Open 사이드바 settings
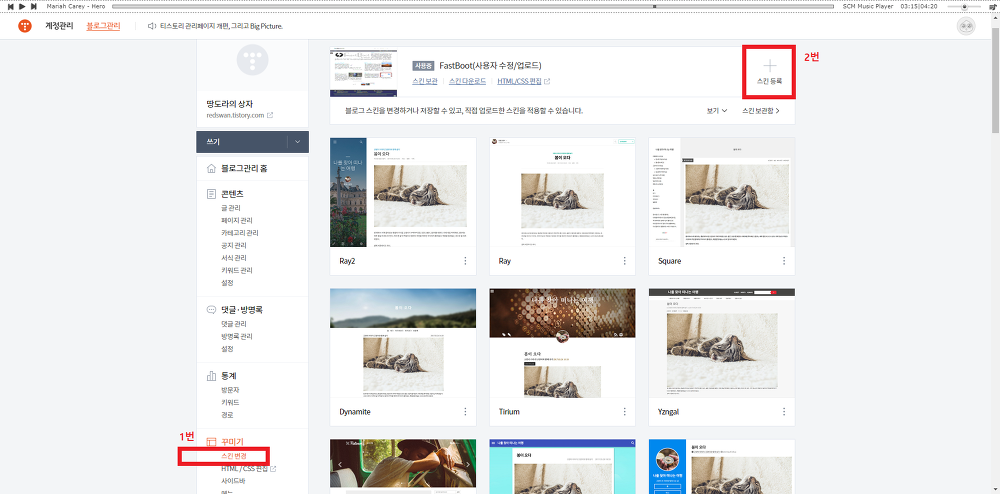Image resolution: width=1000 pixels, height=494 pixels. (x=231, y=482)
